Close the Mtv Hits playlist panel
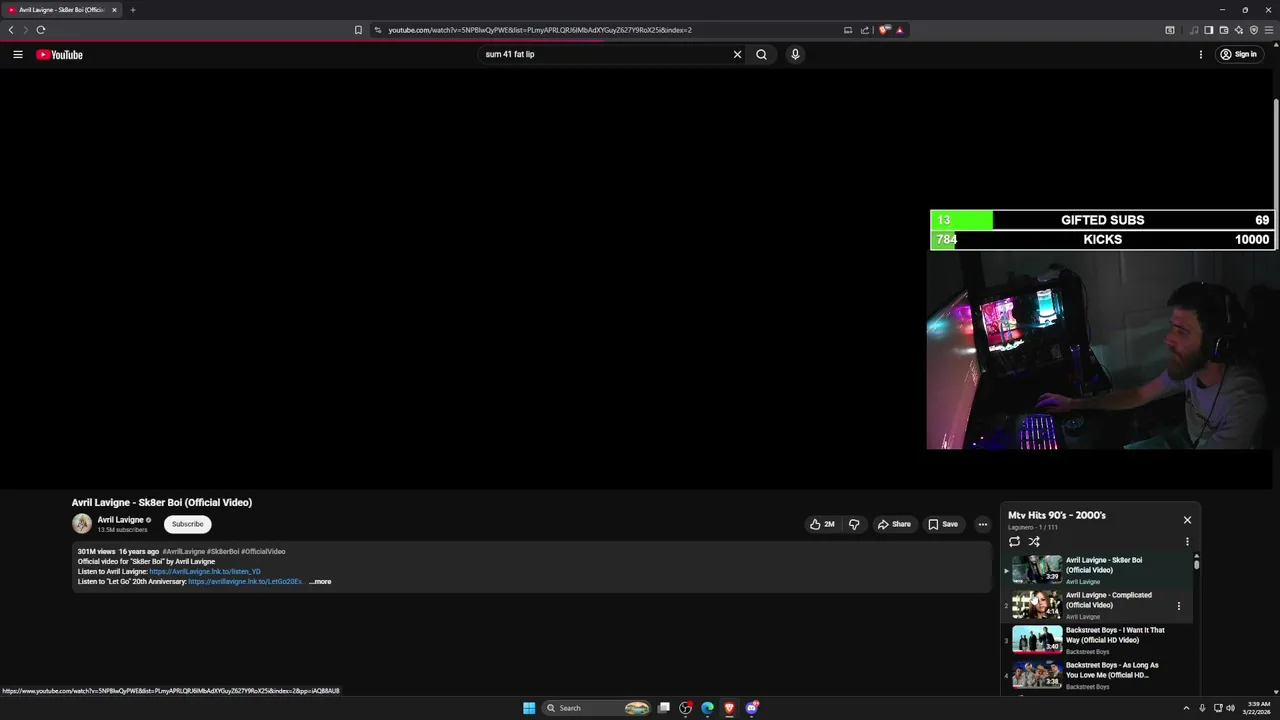Image resolution: width=1280 pixels, height=720 pixels. coord(1187,520)
